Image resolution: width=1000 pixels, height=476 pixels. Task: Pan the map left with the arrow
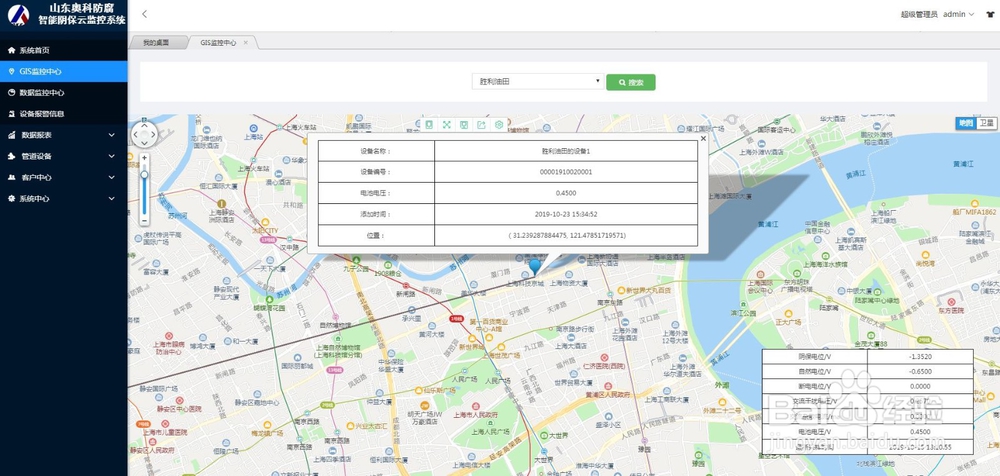(x=135, y=135)
